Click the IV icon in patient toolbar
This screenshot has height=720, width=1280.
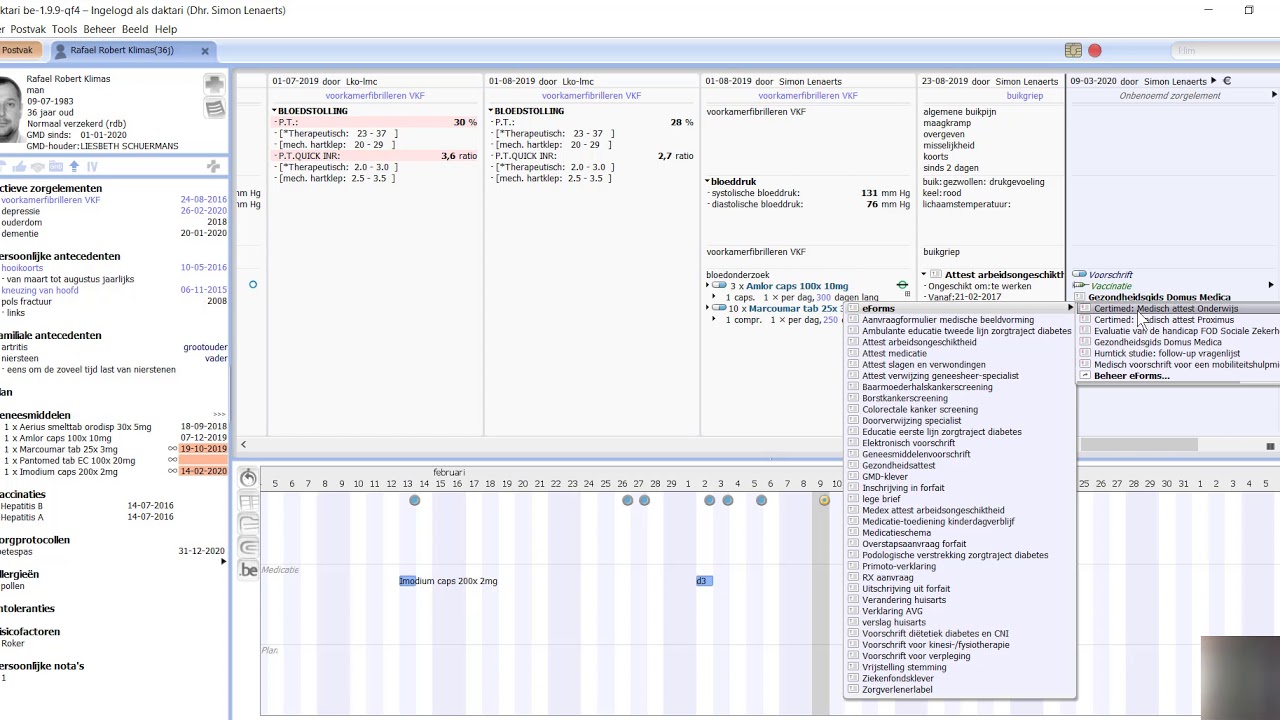(x=92, y=167)
